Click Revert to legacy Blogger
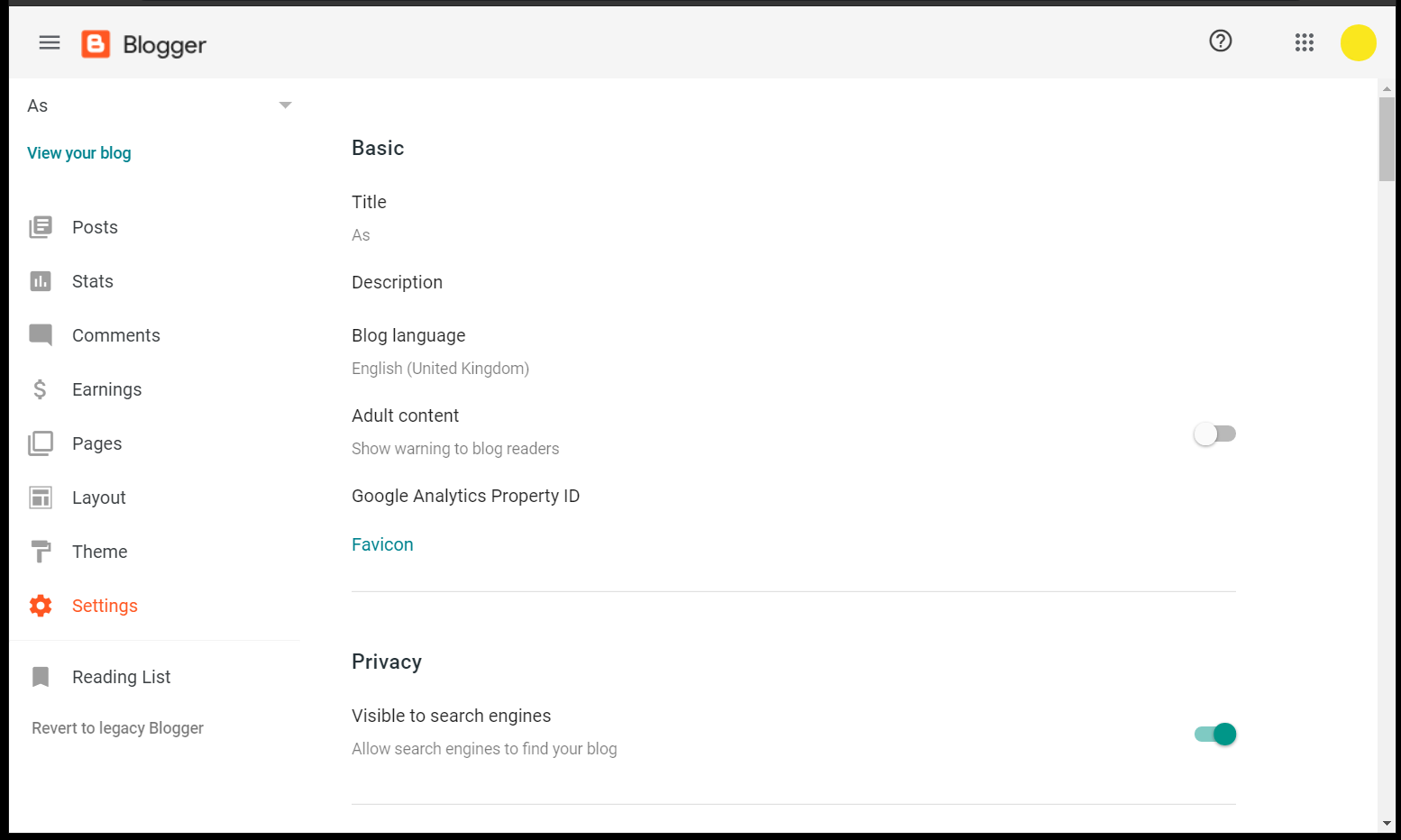The image size is (1401, 840). [x=117, y=727]
